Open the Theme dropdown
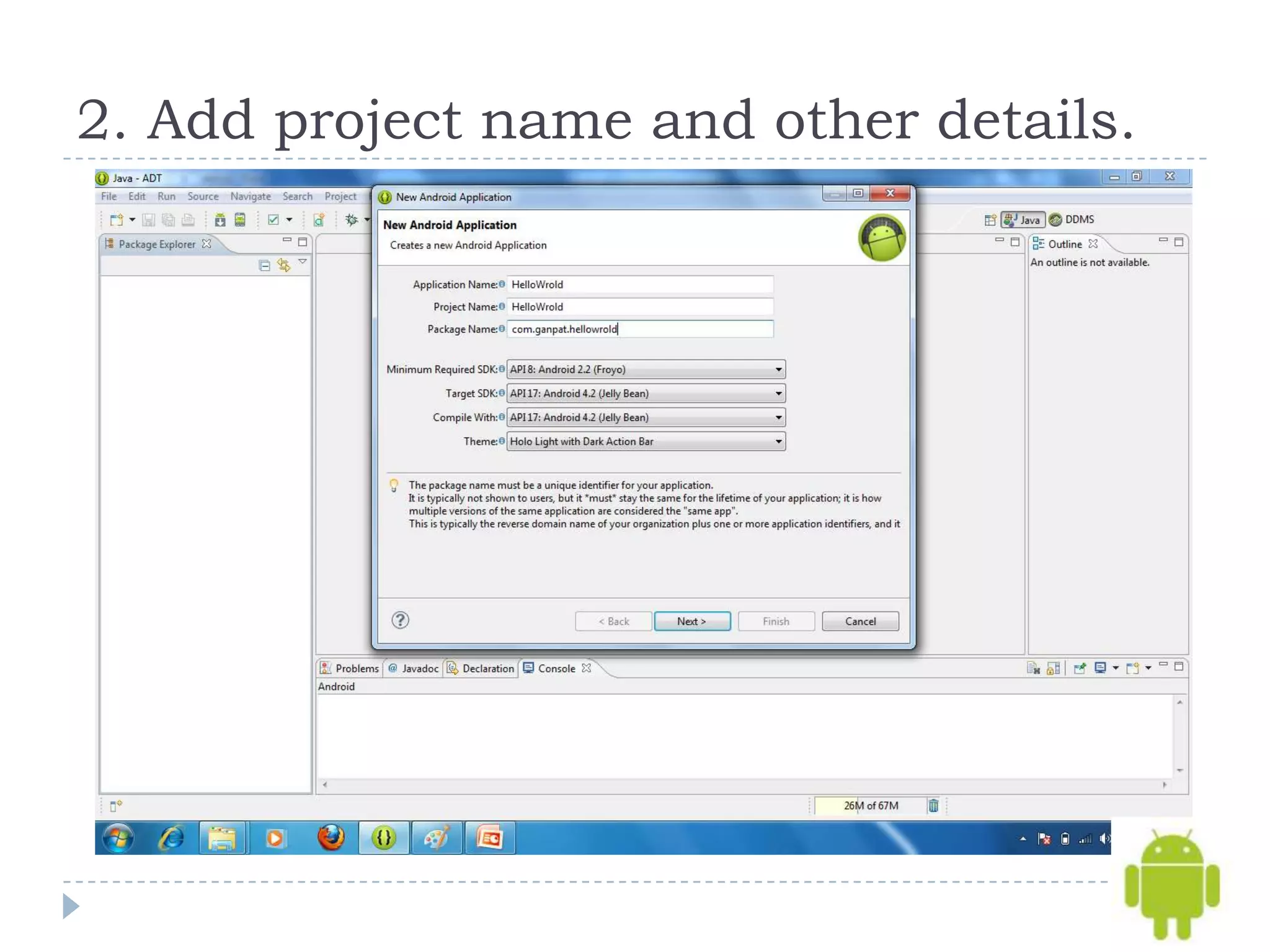 click(x=646, y=441)
